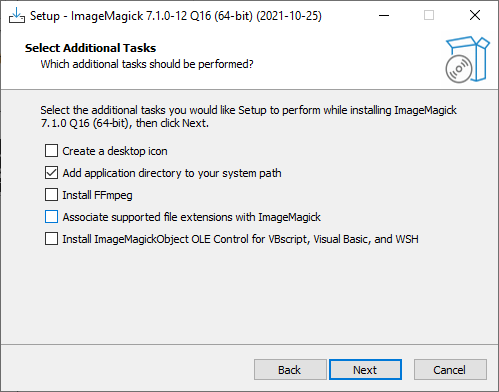This screenshot has width=499, height=392.
Task: Proceed by clicking the Next button
Action: coord(365,370)
